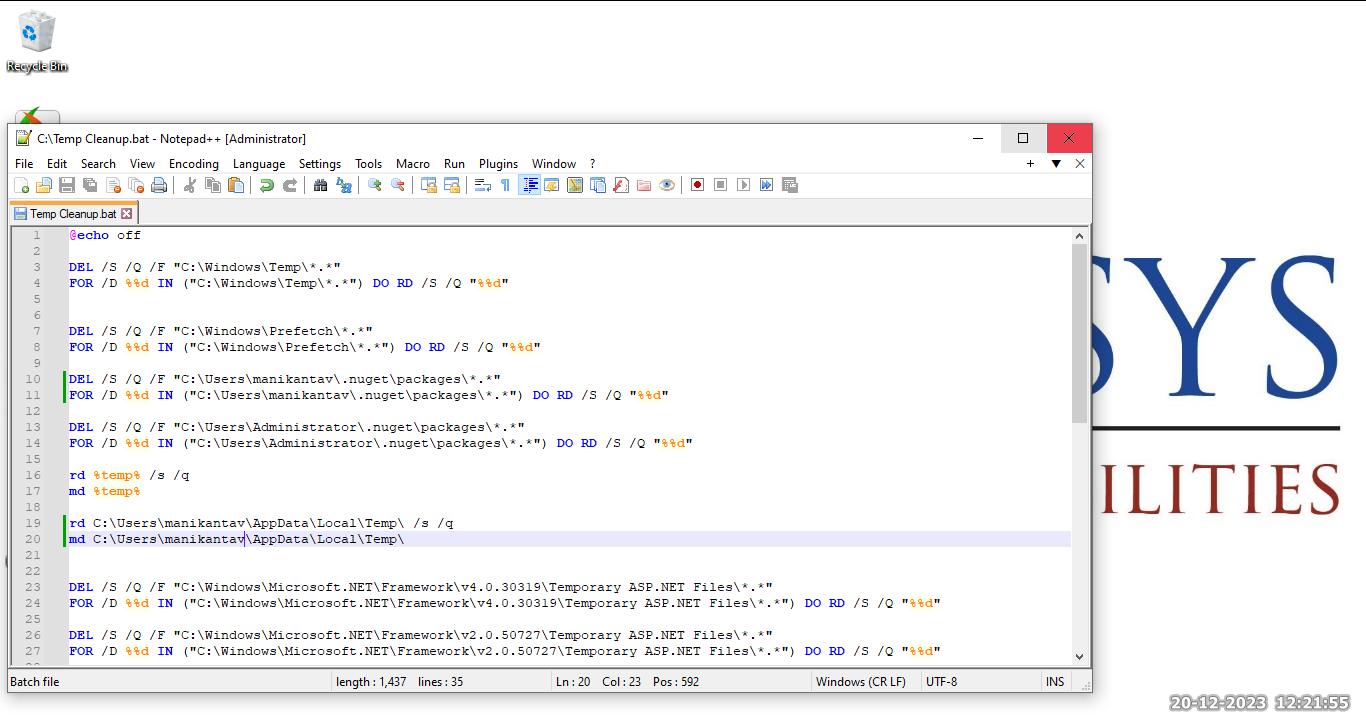Click the Run macro multiple times icon
The width and height of the screenshot is (1366, 728).
pyautogui.click(x=766, y=185)
